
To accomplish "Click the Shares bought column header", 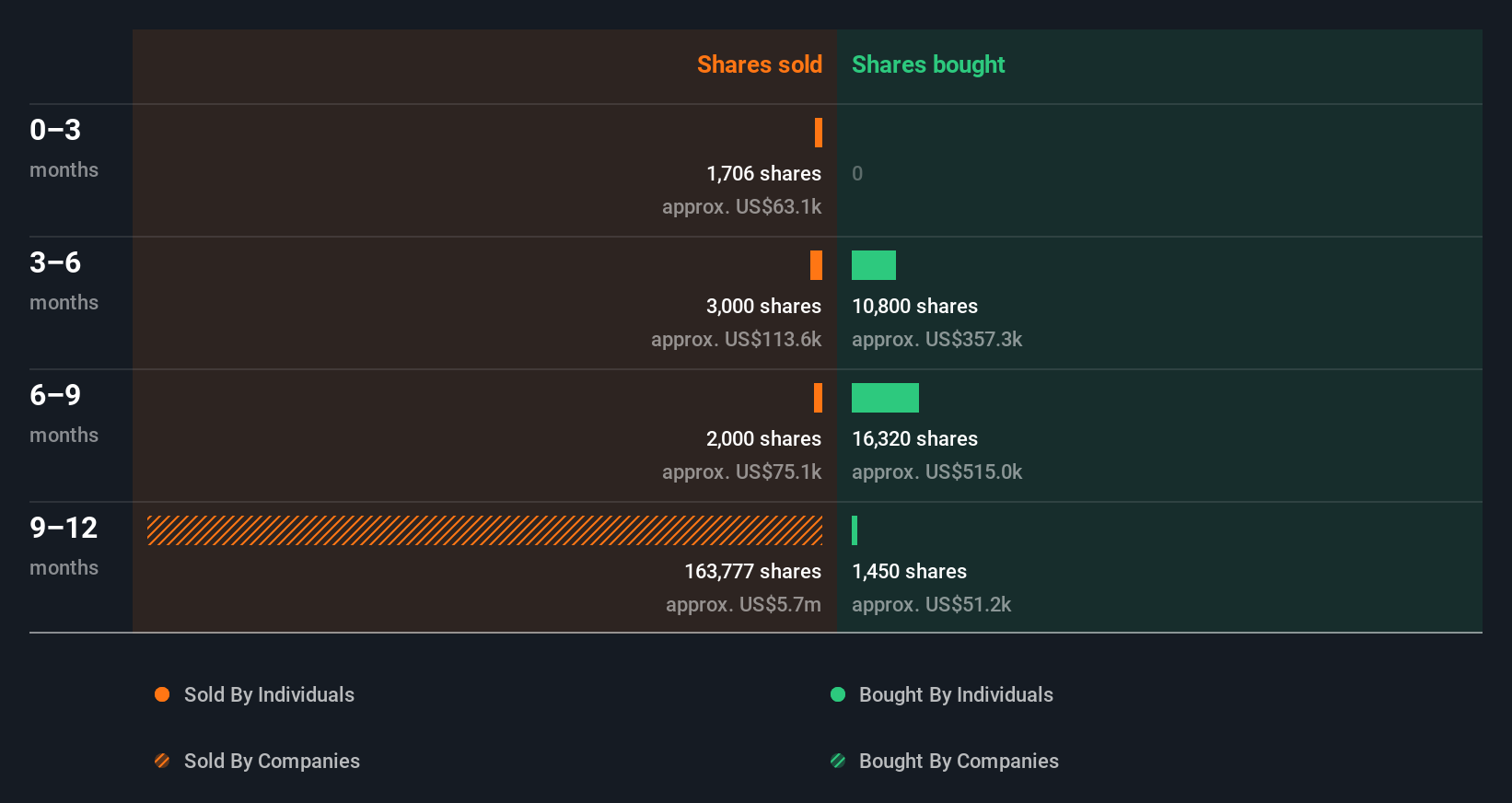I will (x=928, y=64).
